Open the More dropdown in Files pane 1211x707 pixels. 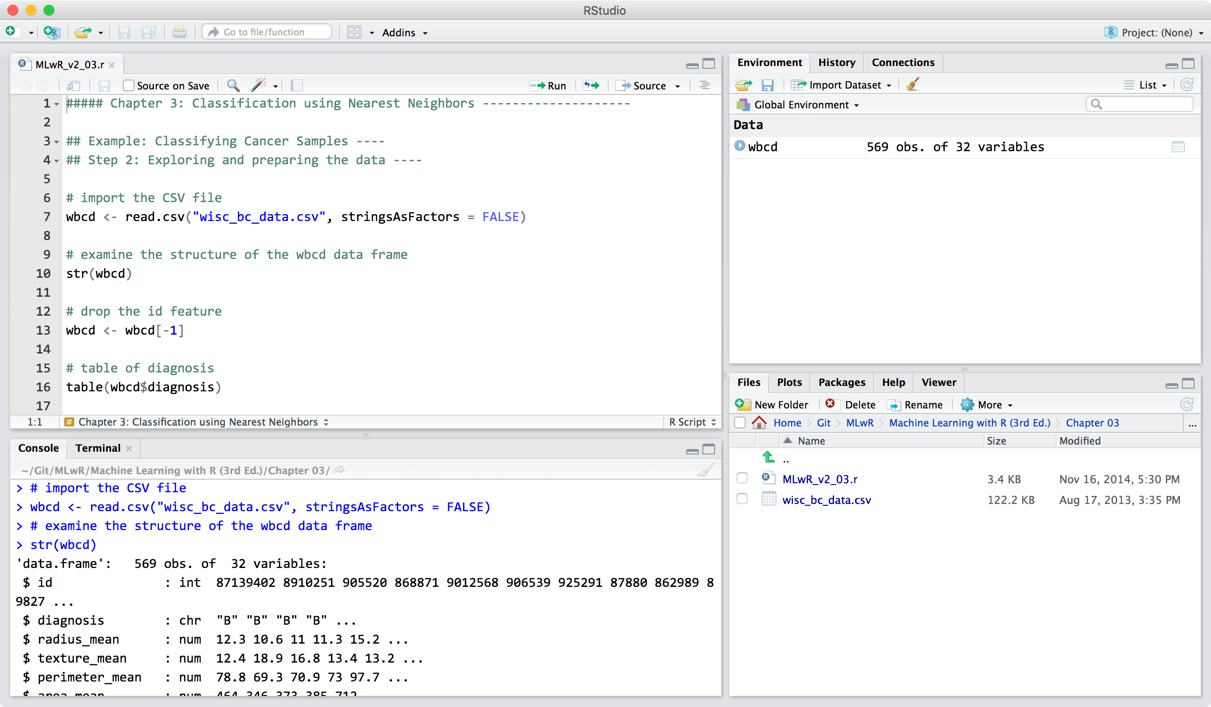[x=987, y=405]
